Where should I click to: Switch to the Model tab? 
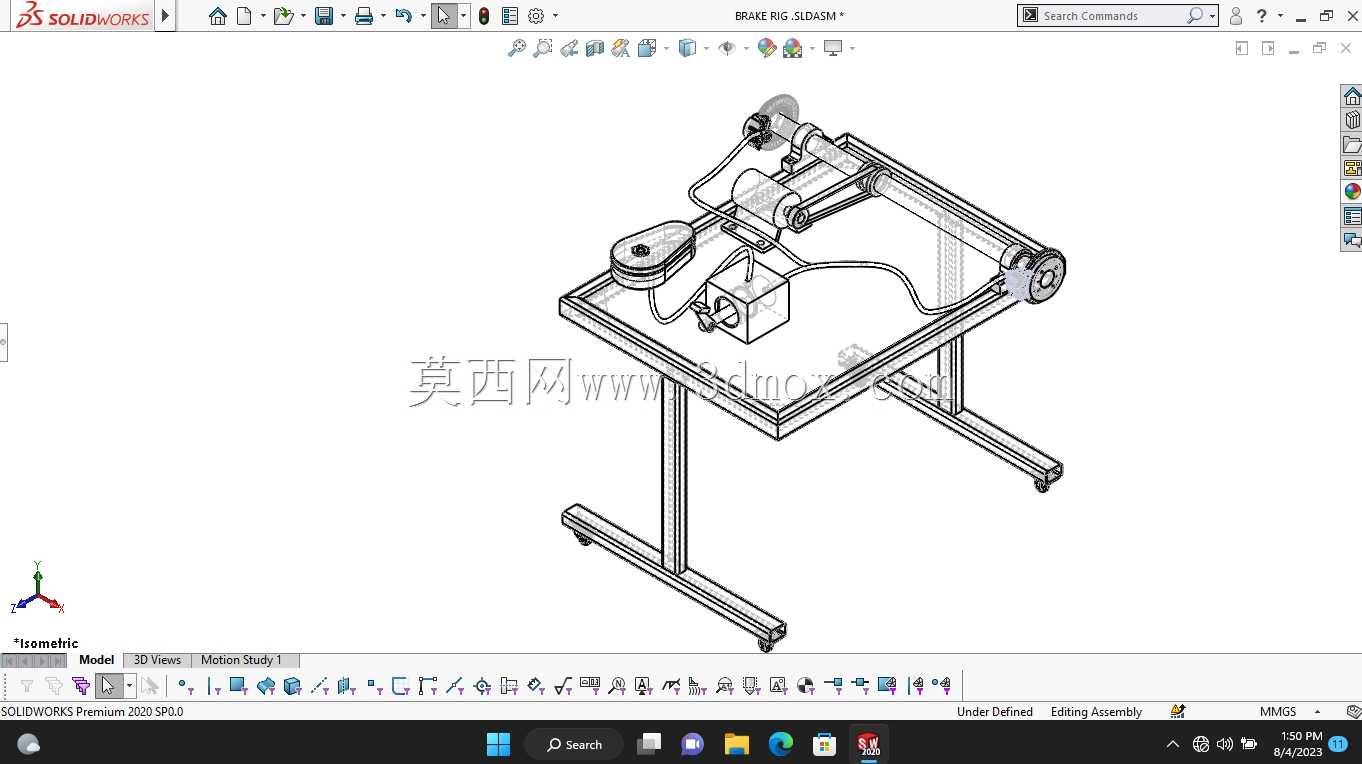coord(97,660)
